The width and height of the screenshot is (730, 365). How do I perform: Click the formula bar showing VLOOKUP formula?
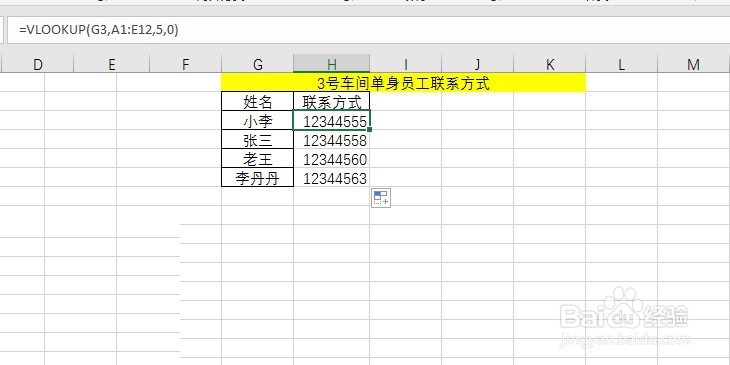point(368,30)
